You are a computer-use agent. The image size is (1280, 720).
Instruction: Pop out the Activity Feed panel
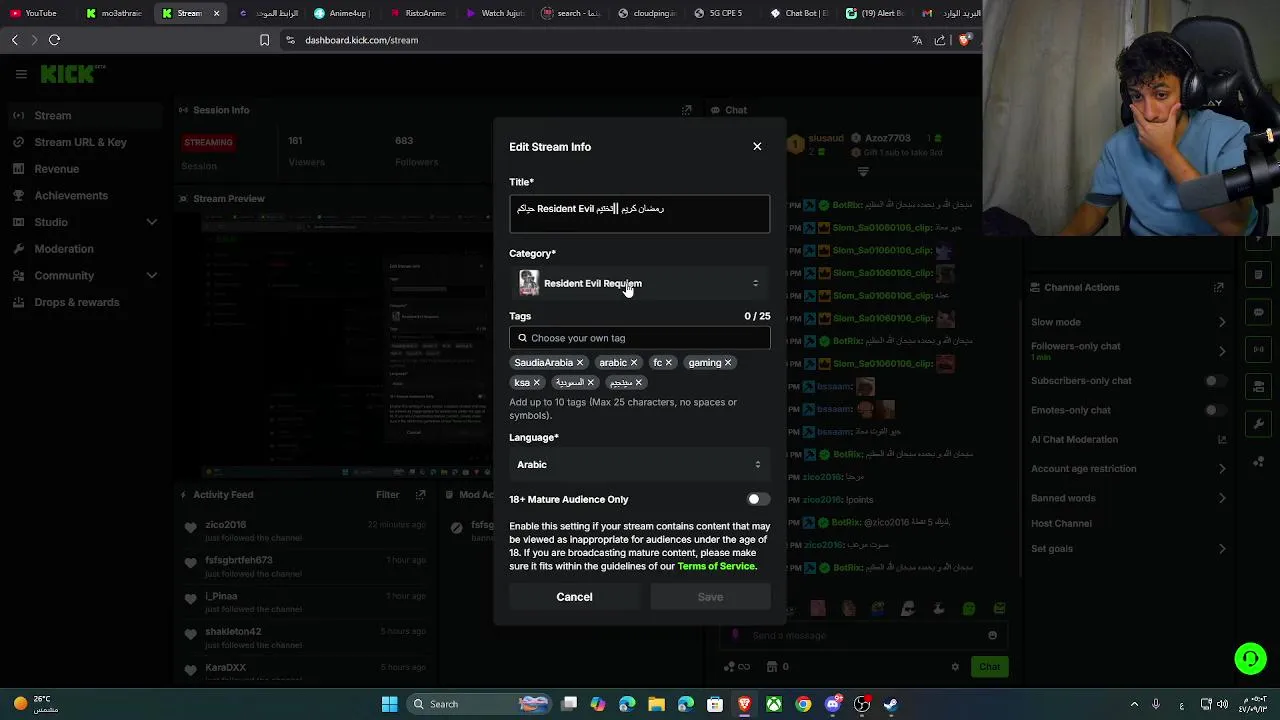coord(420,495)
